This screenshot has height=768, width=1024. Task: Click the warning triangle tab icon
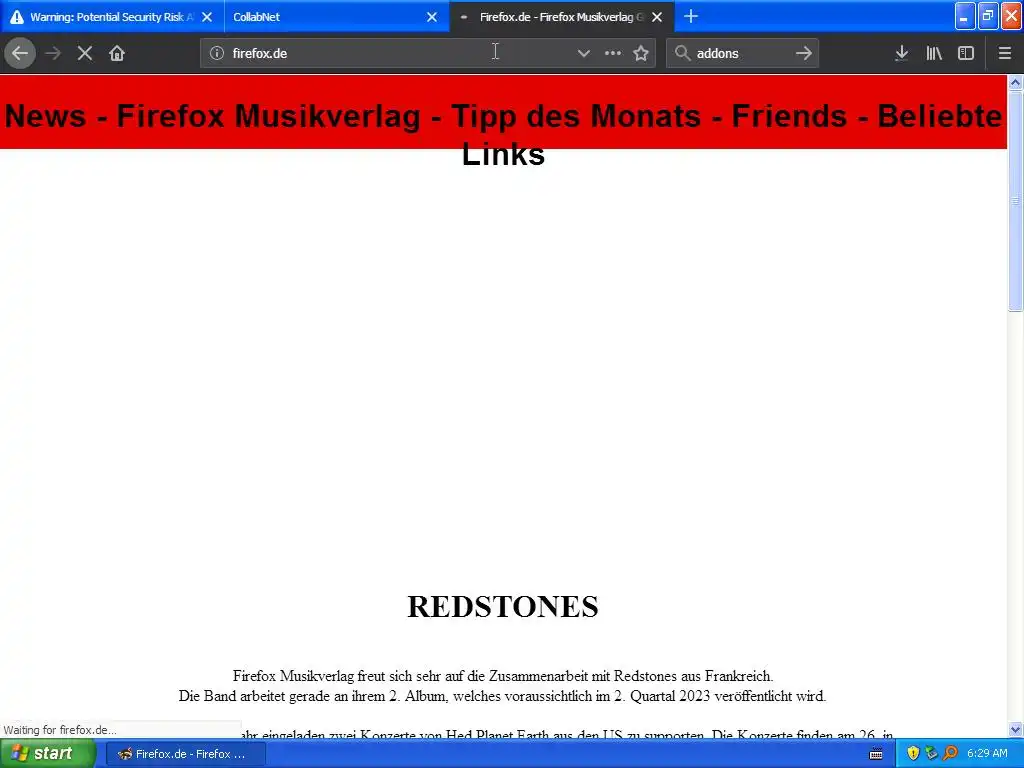tap(17, 17)
